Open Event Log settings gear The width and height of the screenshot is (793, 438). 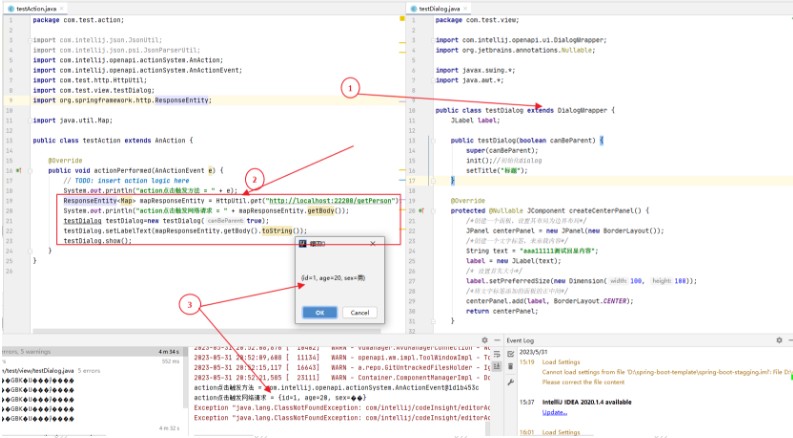(x=779, y=340)
